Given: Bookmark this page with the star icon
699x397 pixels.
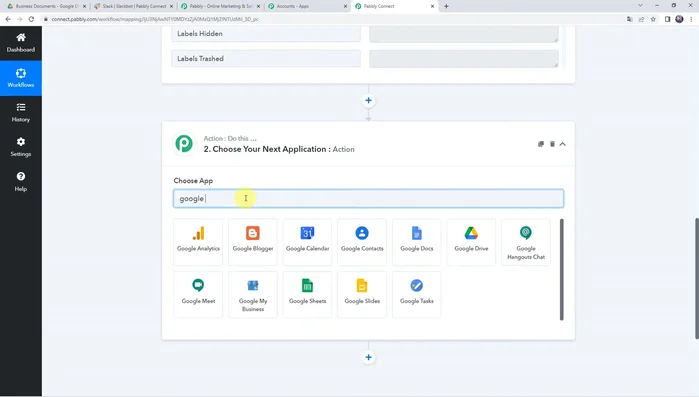Looking at the screenshot, I should coord(653,19).
